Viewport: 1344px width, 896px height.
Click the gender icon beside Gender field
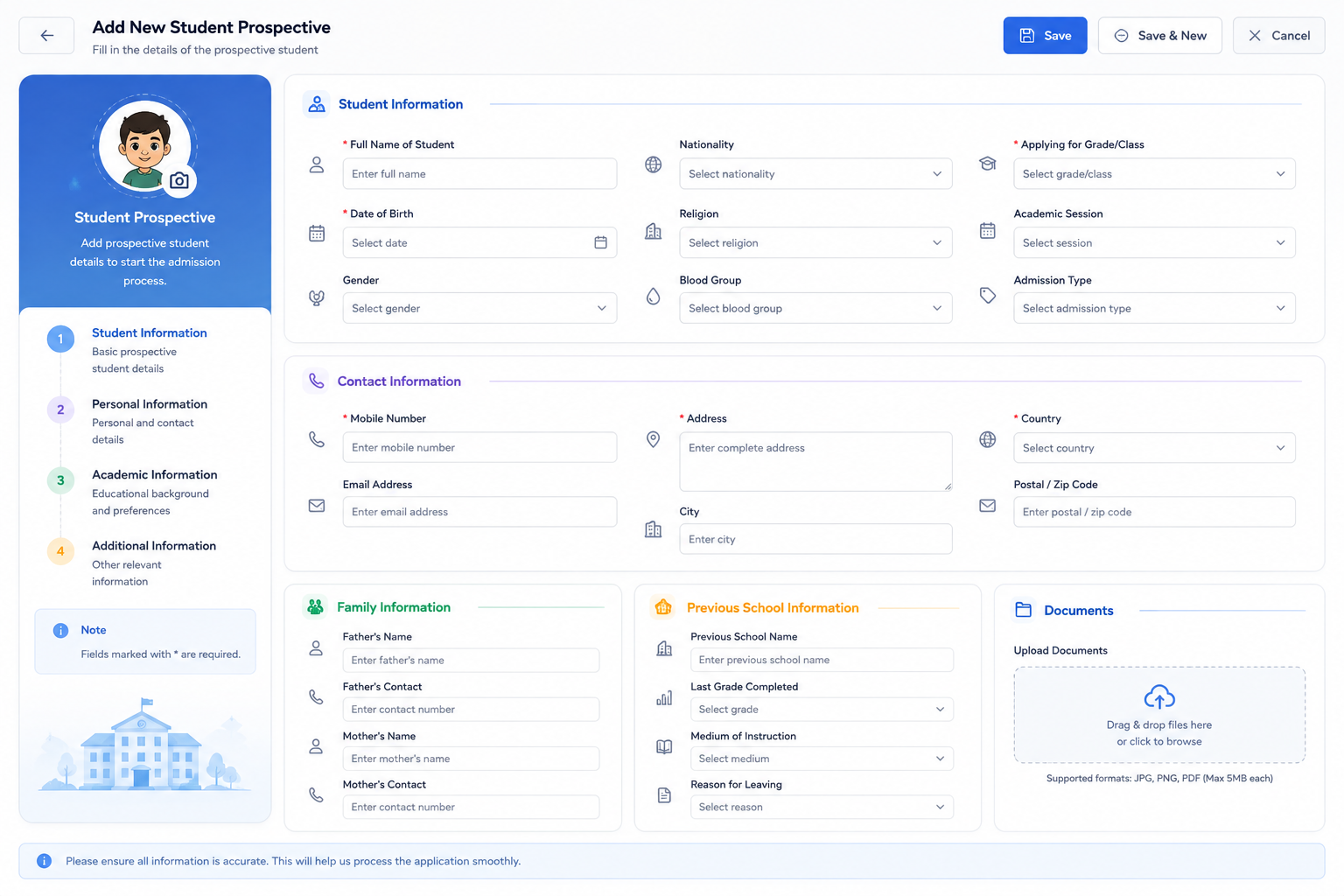point(317,297)
